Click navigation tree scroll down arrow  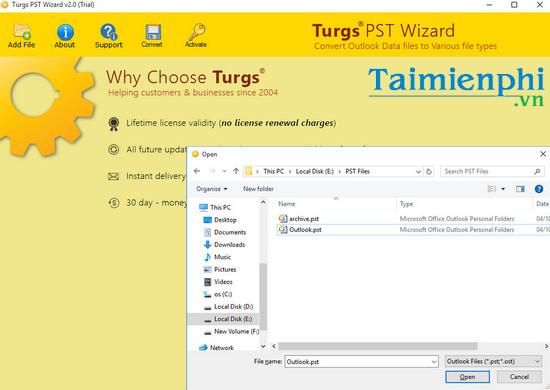click(263, 346)
